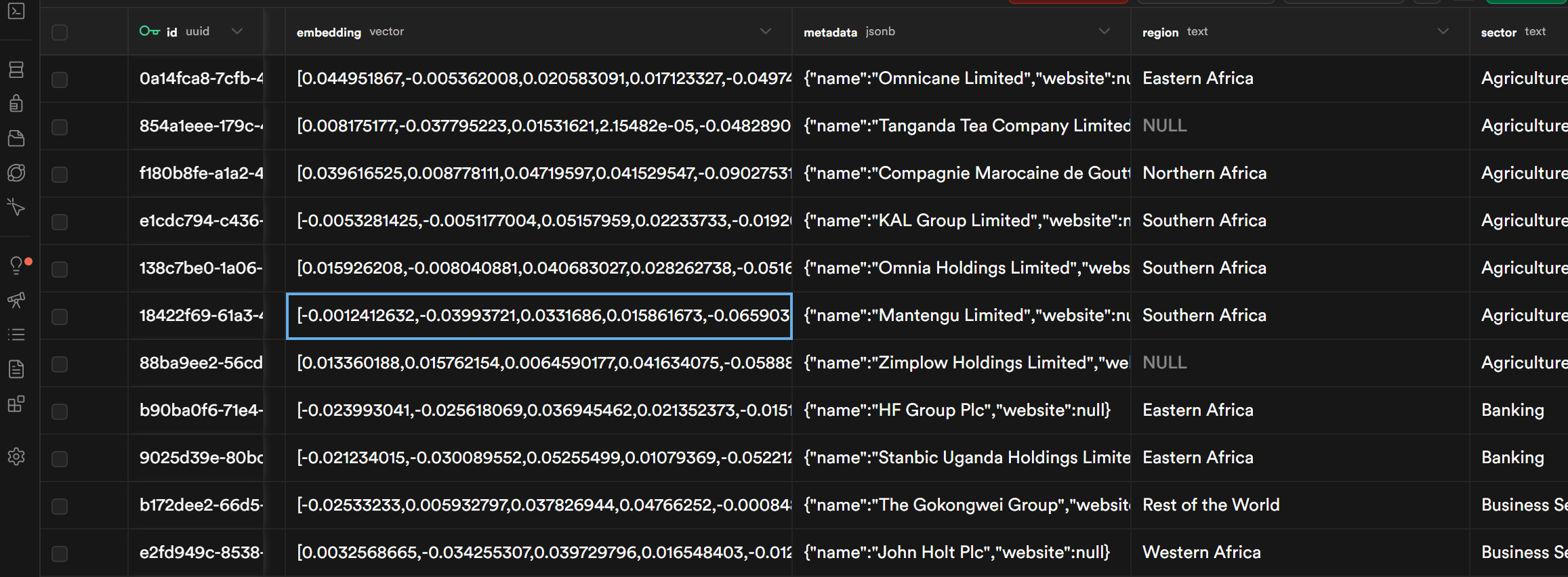Open Advisors via the lightbulb icon
This screenshot has height=577, width=1568.
tap(16, 265)
